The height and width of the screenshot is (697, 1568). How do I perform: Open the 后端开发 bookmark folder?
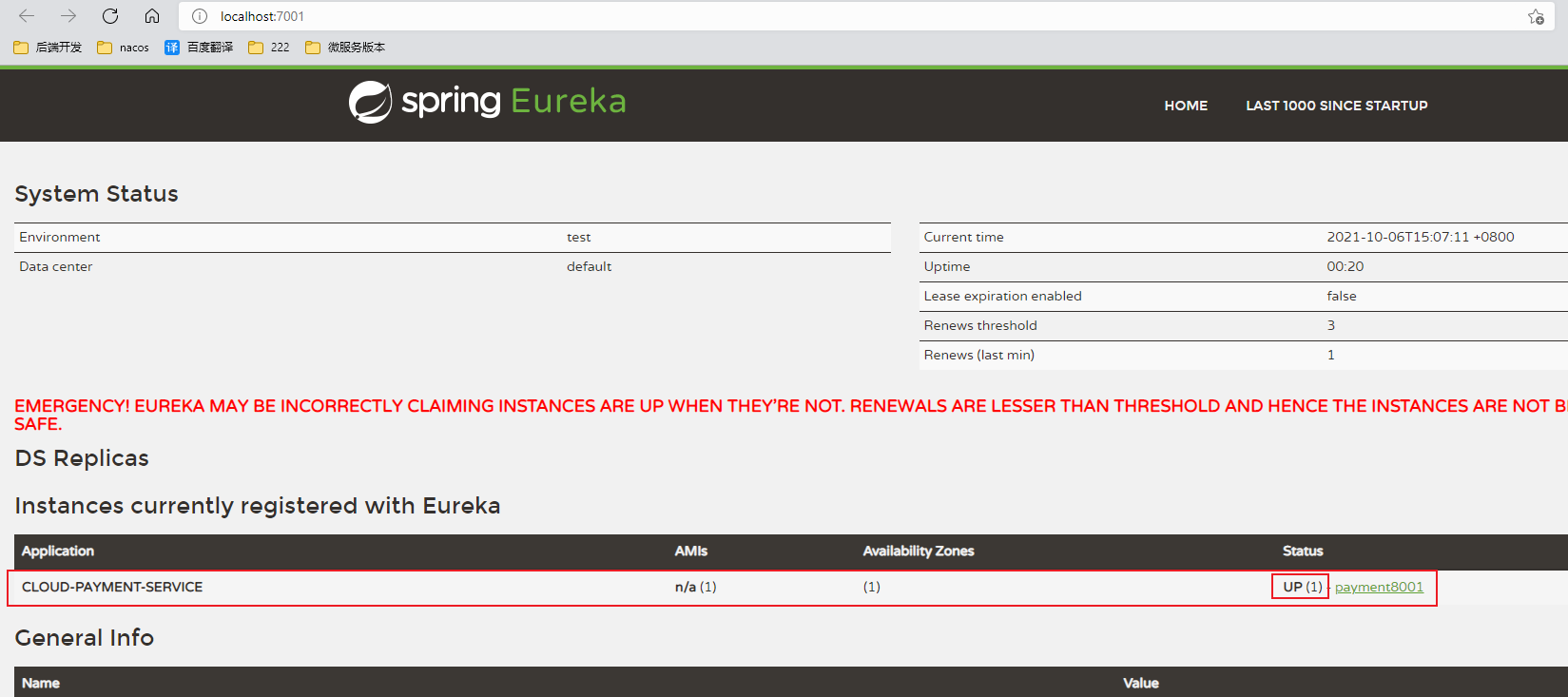pyautogui.click(x=48, y=47)
